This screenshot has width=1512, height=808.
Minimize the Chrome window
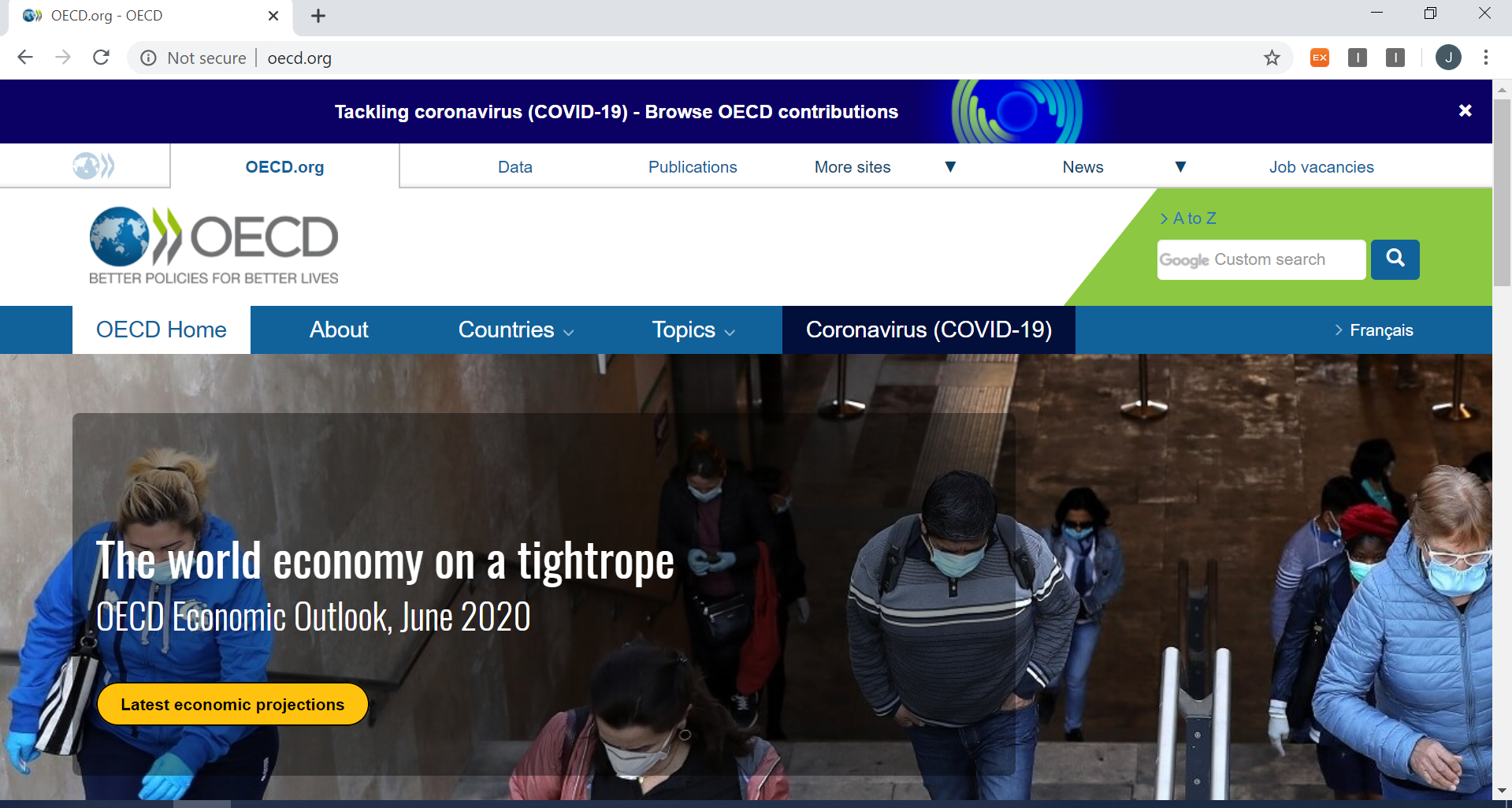click(x=1376, y=13)
